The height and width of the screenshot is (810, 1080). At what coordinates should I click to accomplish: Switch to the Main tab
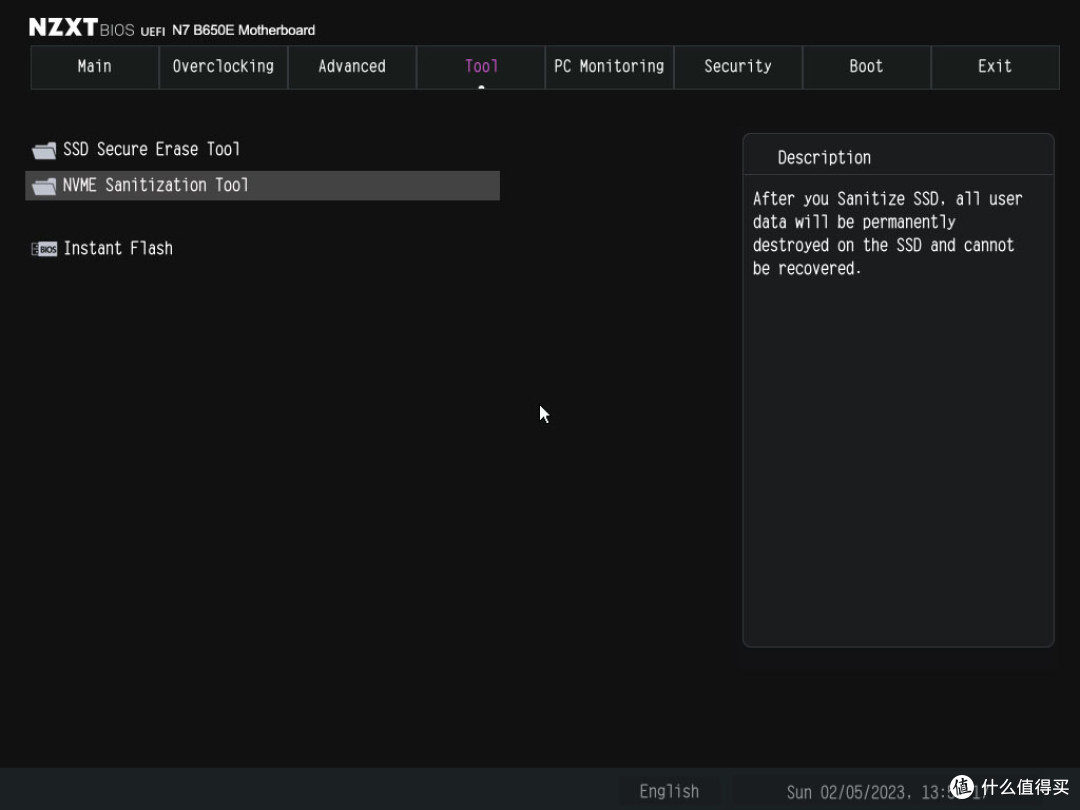click(x=95, y=67)
